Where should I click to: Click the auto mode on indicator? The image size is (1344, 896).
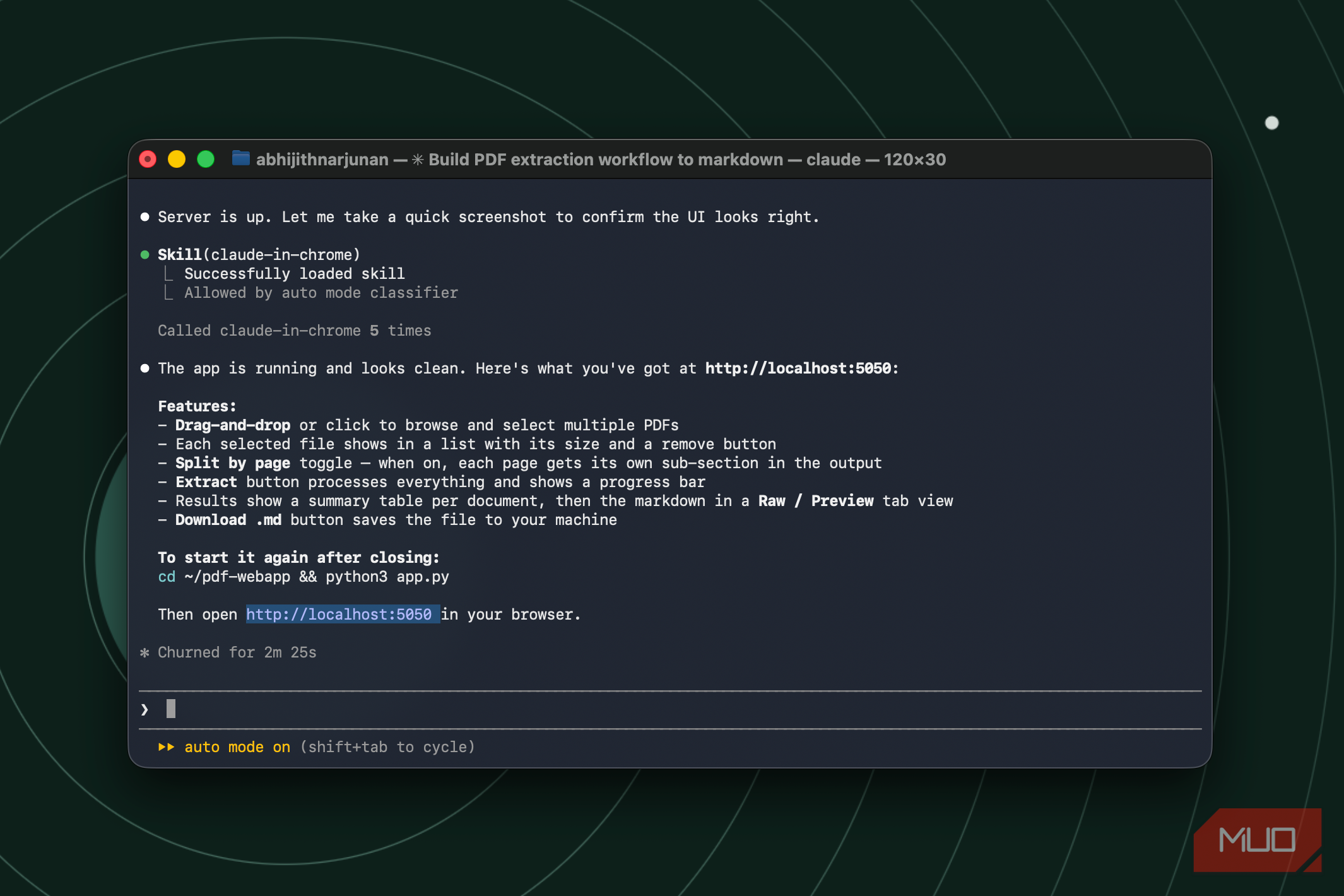(237, 747)
